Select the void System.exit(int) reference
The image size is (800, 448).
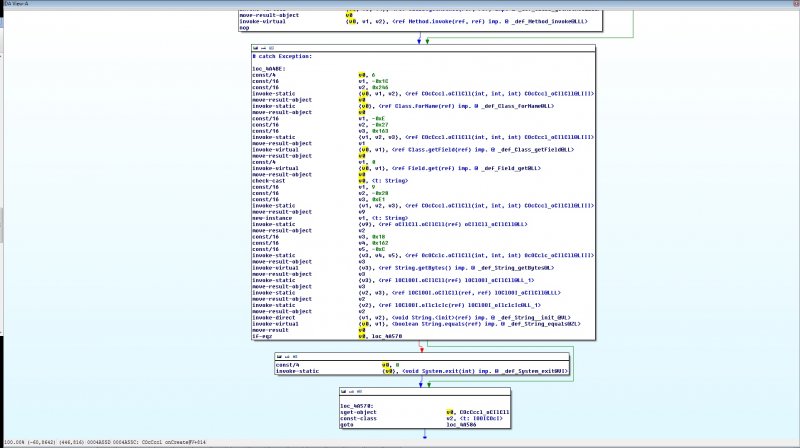[x=485, y=371]
